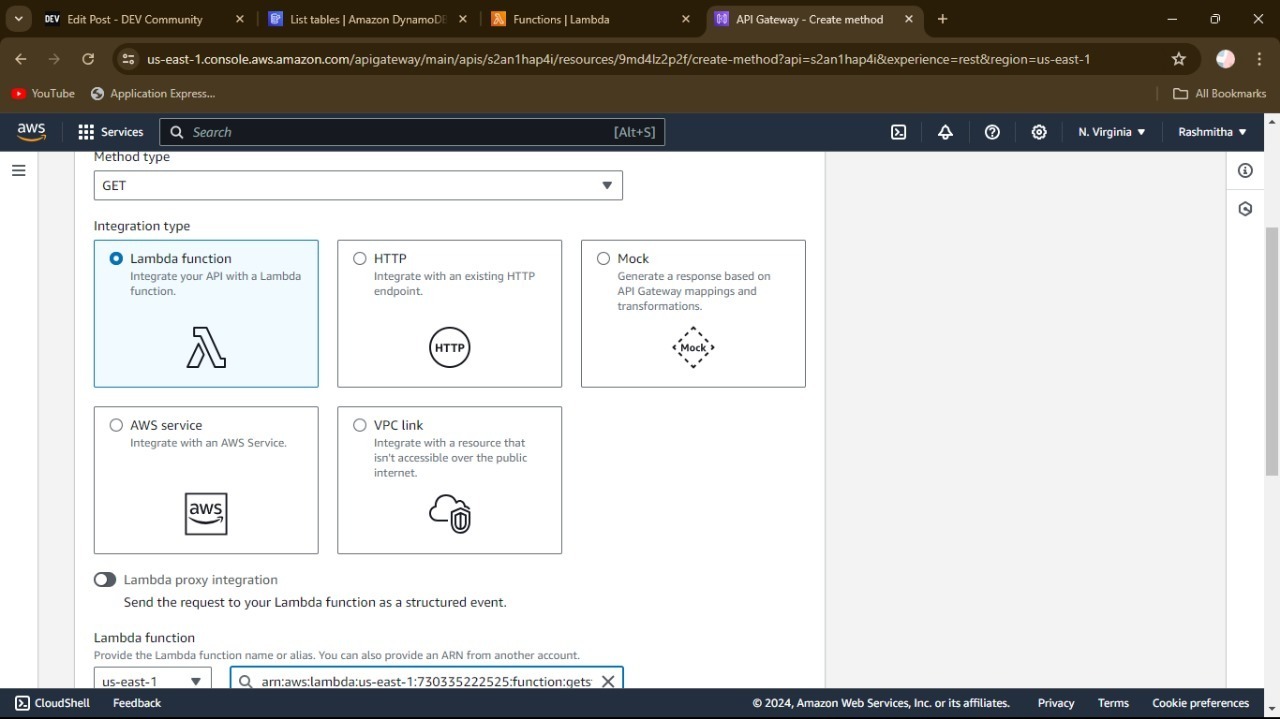Open the Terms footer link

[x=1113, y=703]
